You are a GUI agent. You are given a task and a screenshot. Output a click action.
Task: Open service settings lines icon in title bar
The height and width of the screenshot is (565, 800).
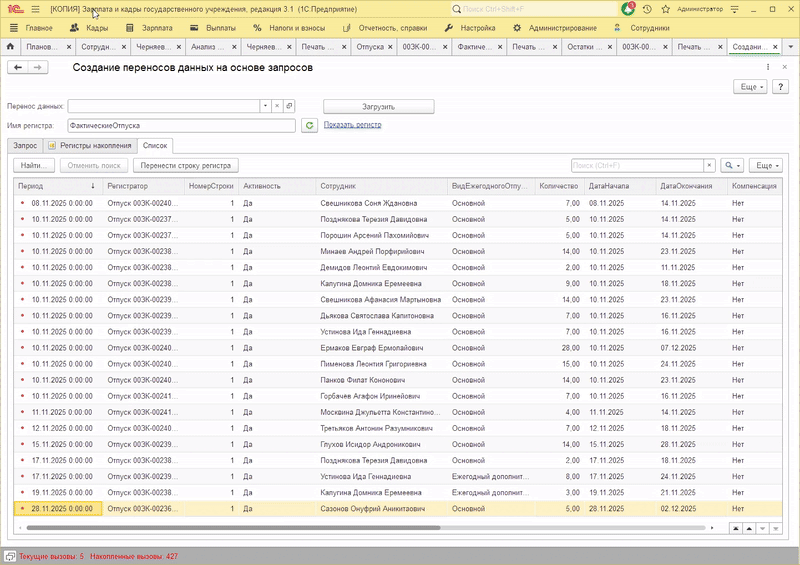(735, 9)
